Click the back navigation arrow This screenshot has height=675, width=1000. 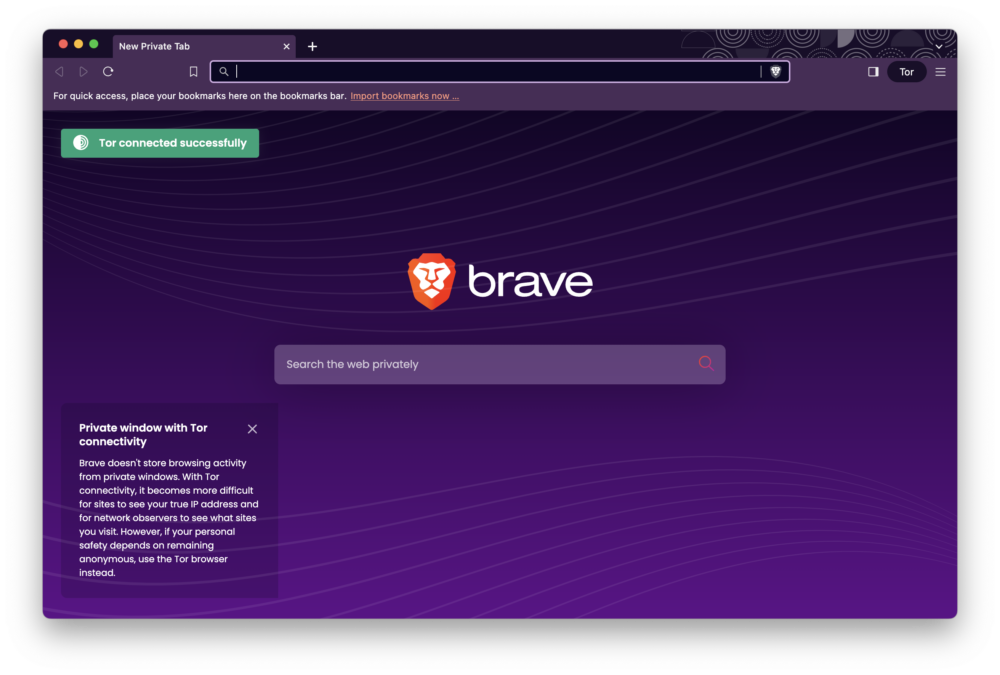pos(58,71)
